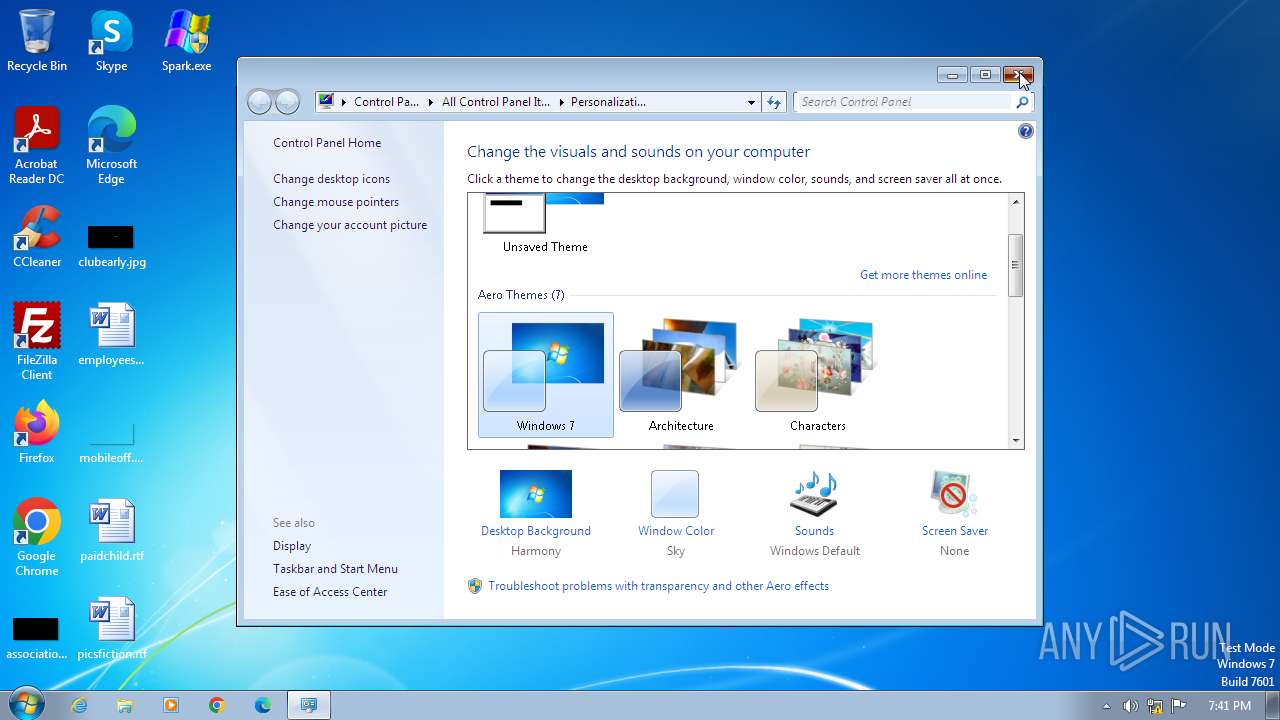The width and height of the screenshot is (1280, 720).
Task: Open the Help question mark icon
Action: [x=1025, y=131]
